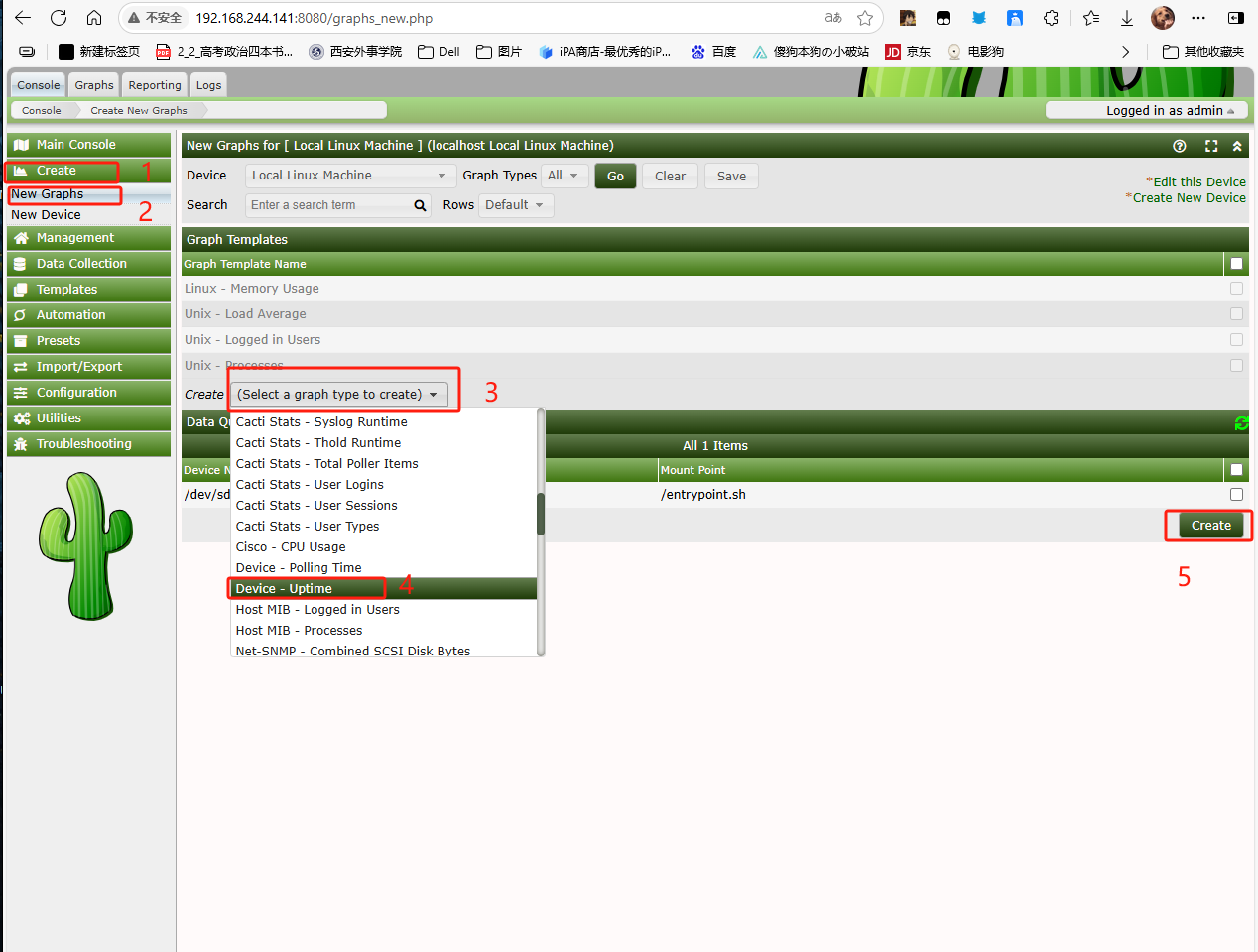
Task: Click the search term input field
Action: point(329,205)
